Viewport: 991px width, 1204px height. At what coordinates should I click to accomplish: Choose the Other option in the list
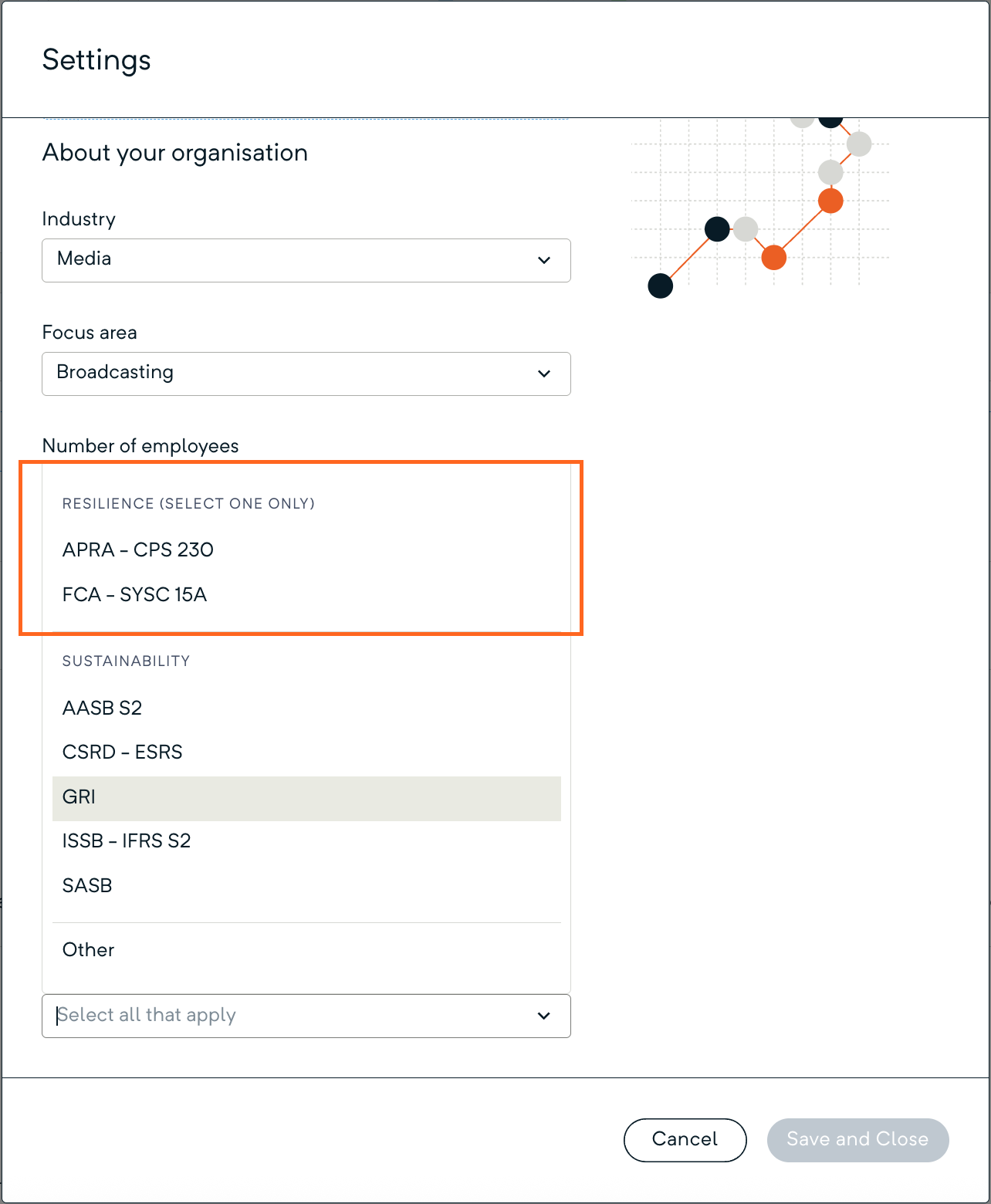(88, 949)
